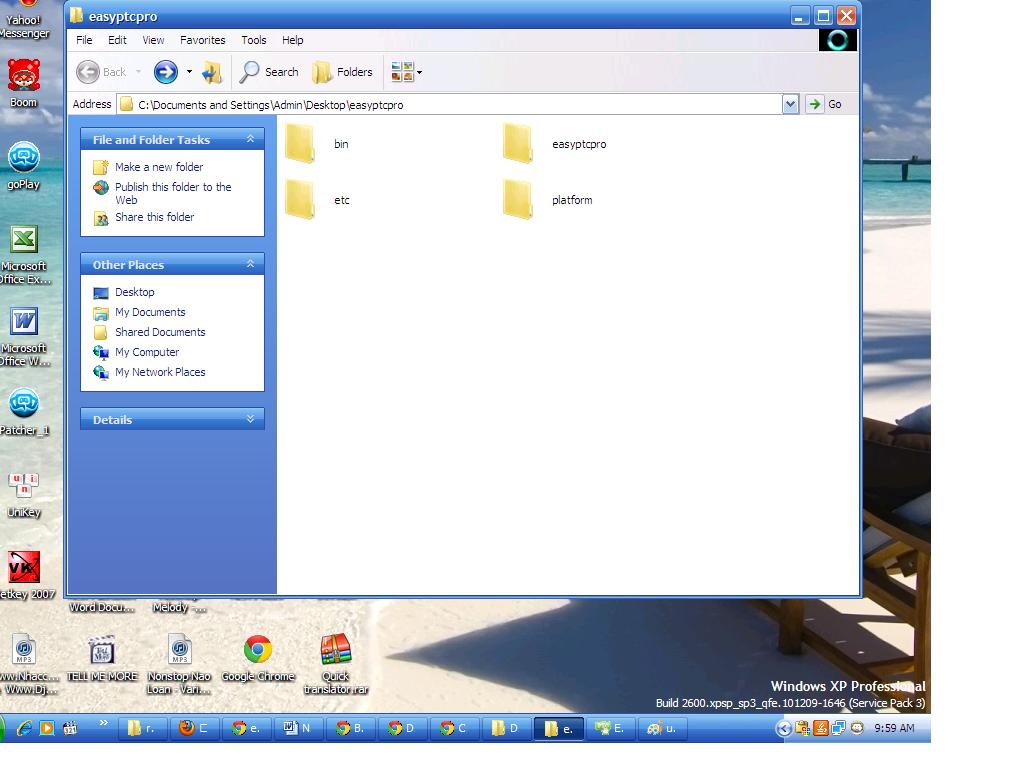
Task: Open the bin folder icon
Action: coord(300,144)
